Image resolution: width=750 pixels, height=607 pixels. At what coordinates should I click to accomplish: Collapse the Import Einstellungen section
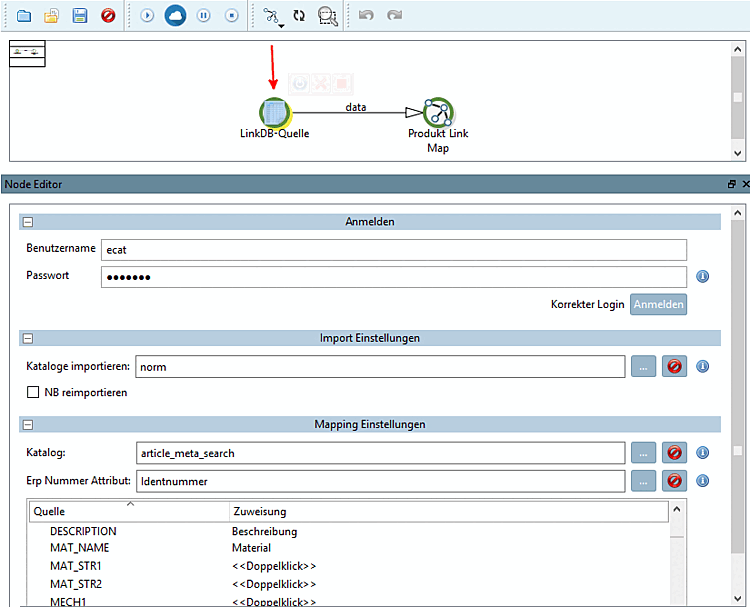[28, 338]
